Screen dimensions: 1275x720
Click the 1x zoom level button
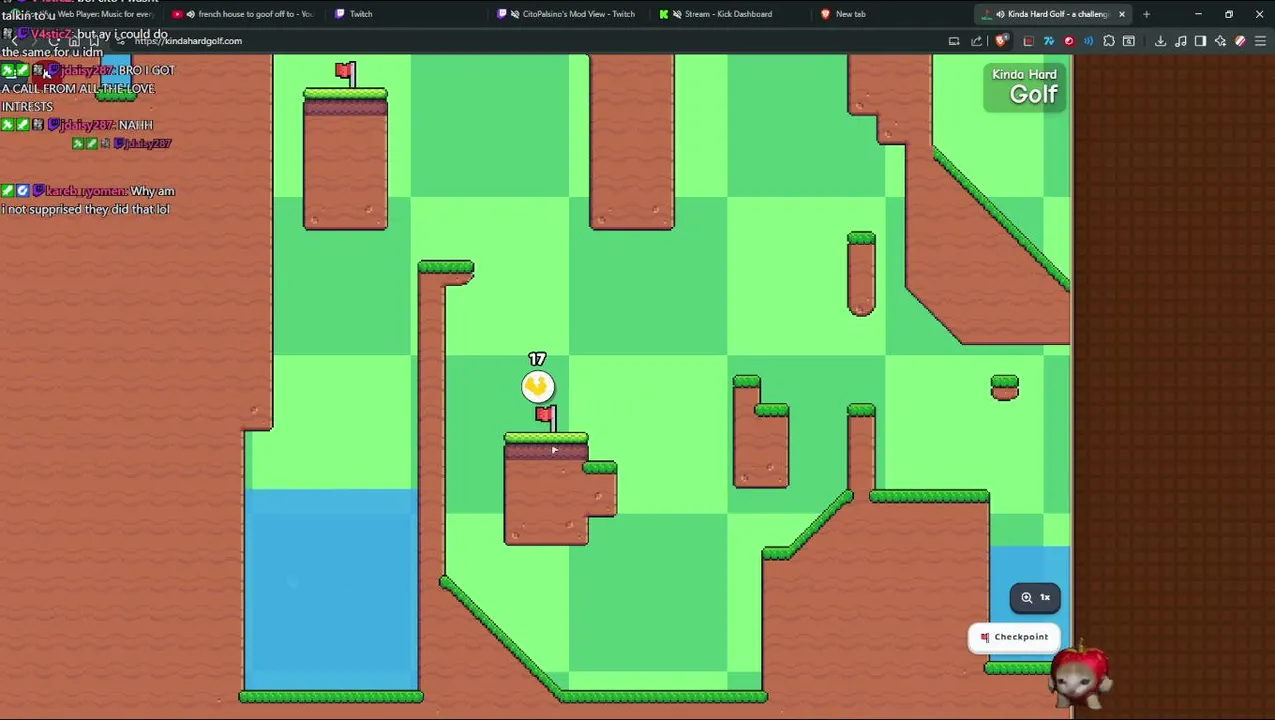tap(1035, 597)
